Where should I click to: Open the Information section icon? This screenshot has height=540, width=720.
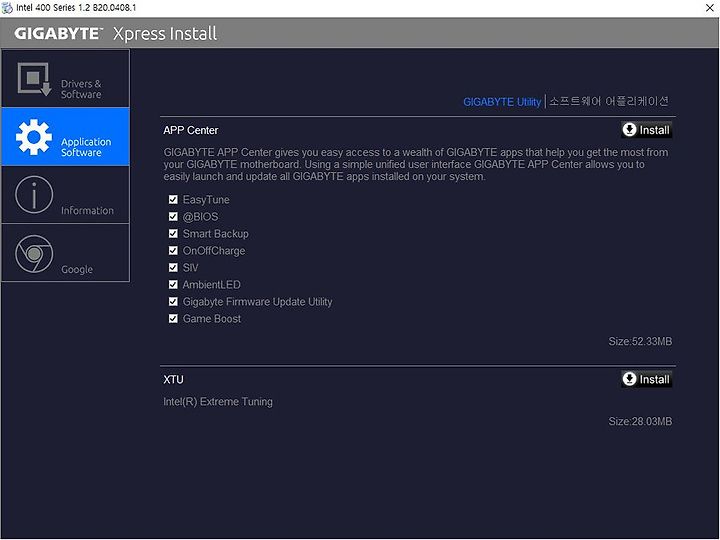34,195
